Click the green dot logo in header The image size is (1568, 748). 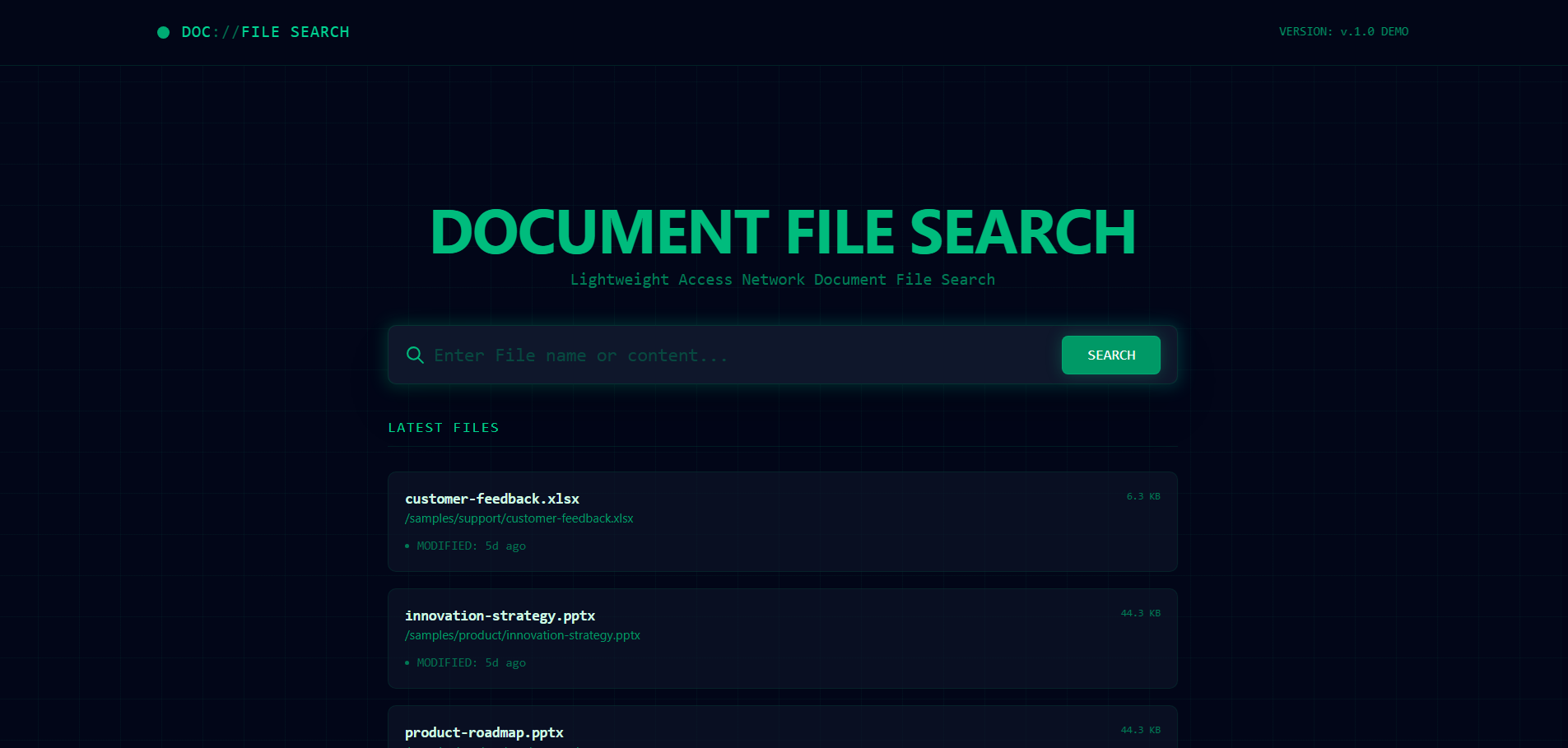[x=163, y=32]
